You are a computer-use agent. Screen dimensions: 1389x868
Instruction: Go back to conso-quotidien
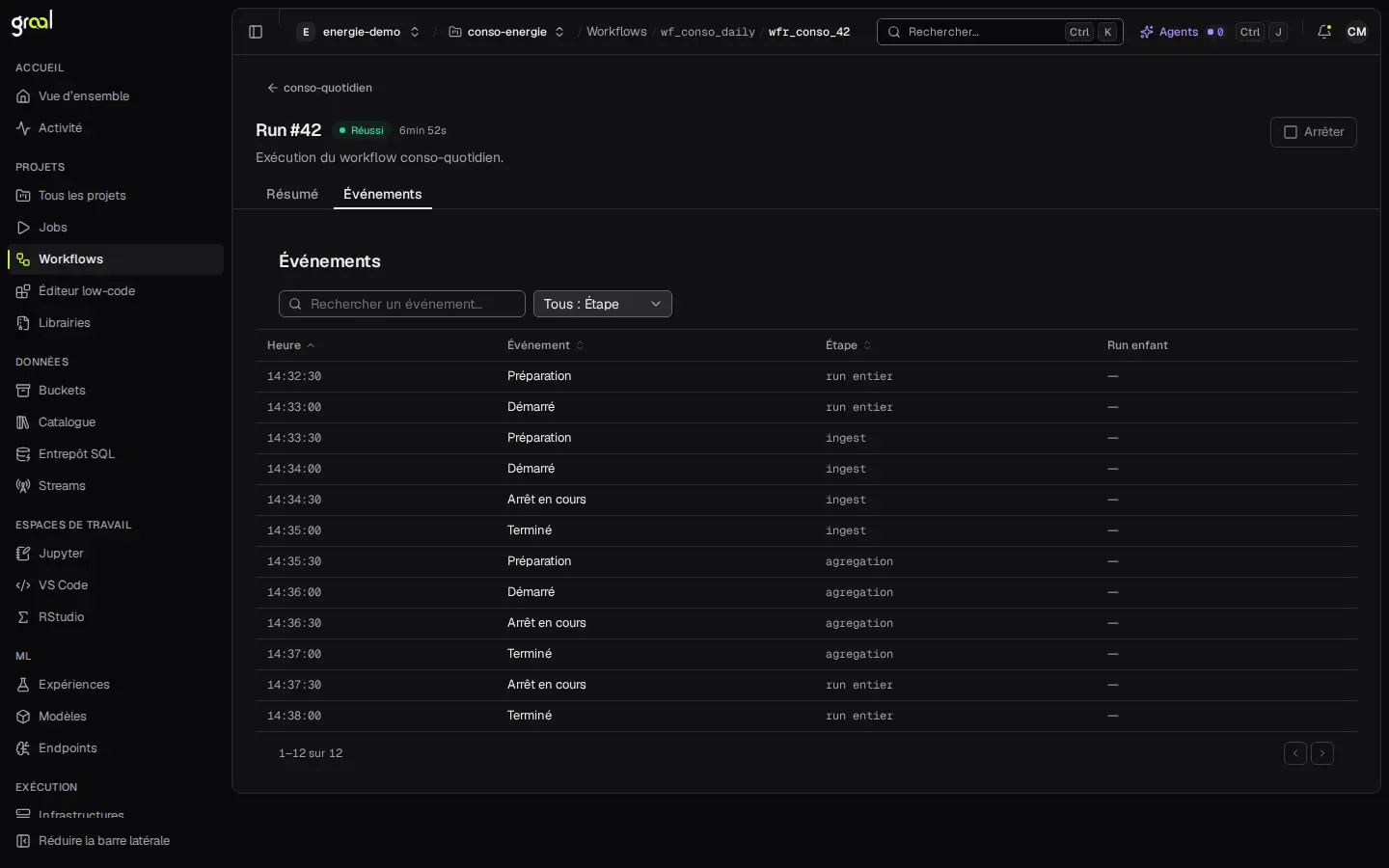[x=319, y=88]
